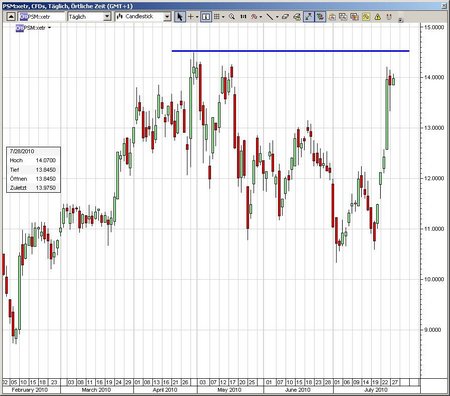Toggle the auto-scale diagonal arrows button

309,16
